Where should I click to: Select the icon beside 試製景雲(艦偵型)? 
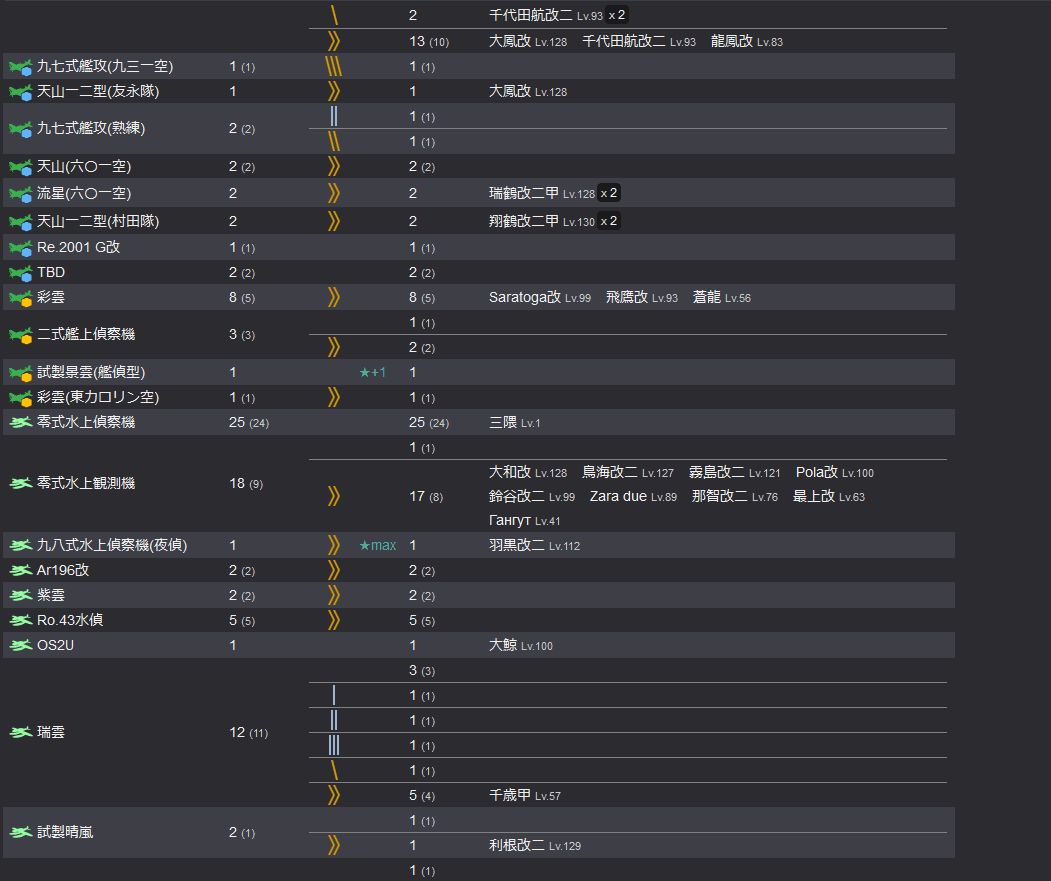click(21, 373)
